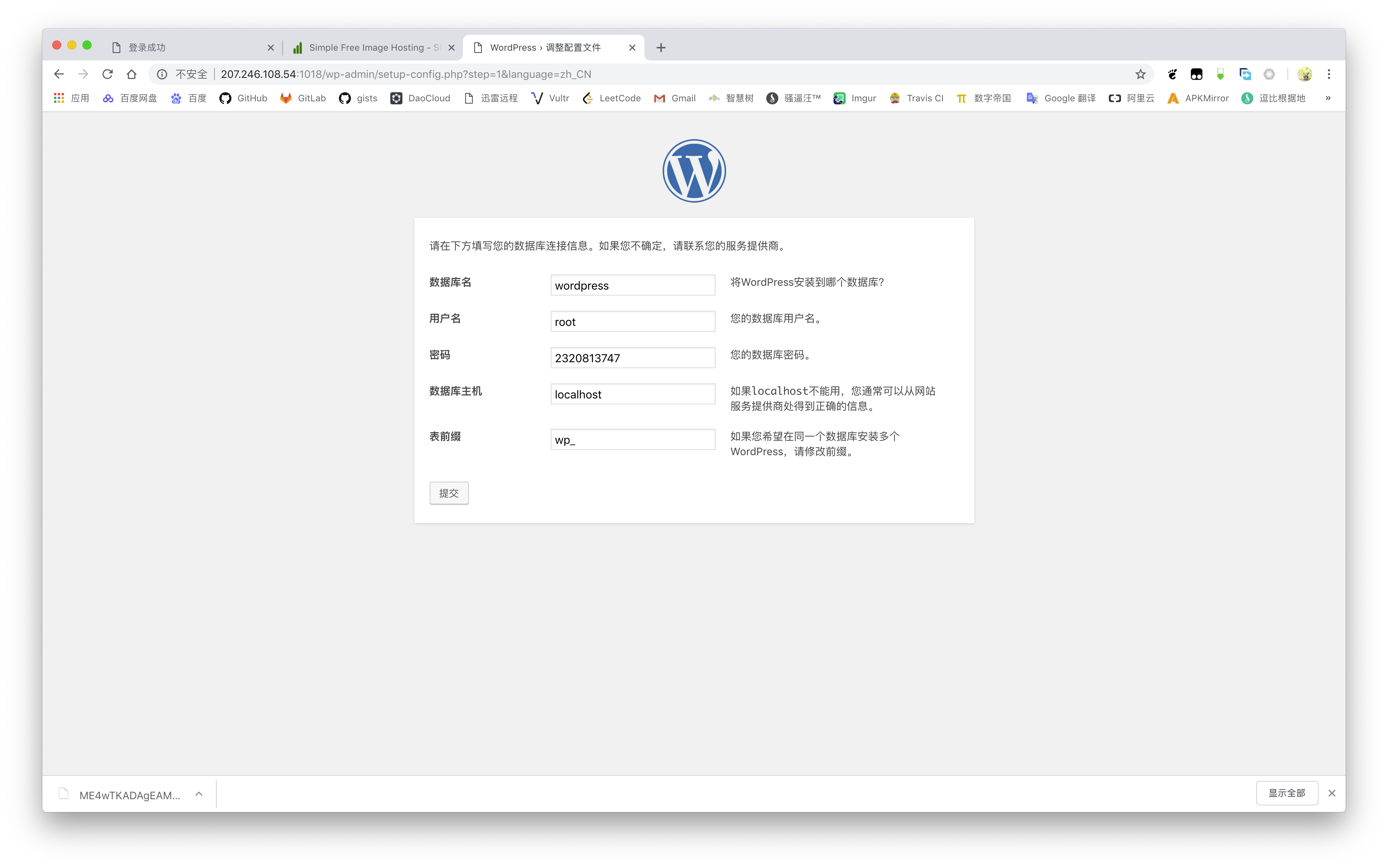Open the 阿里云 bookmark

pos(1131,98)
